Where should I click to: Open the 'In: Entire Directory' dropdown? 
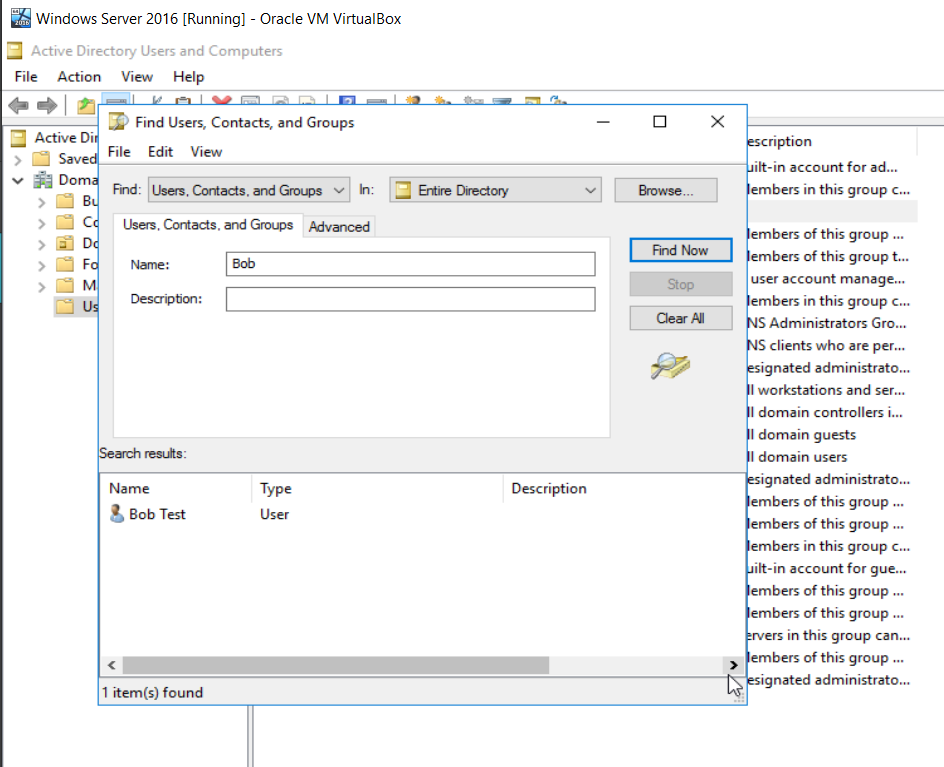[x=495, y=190]
